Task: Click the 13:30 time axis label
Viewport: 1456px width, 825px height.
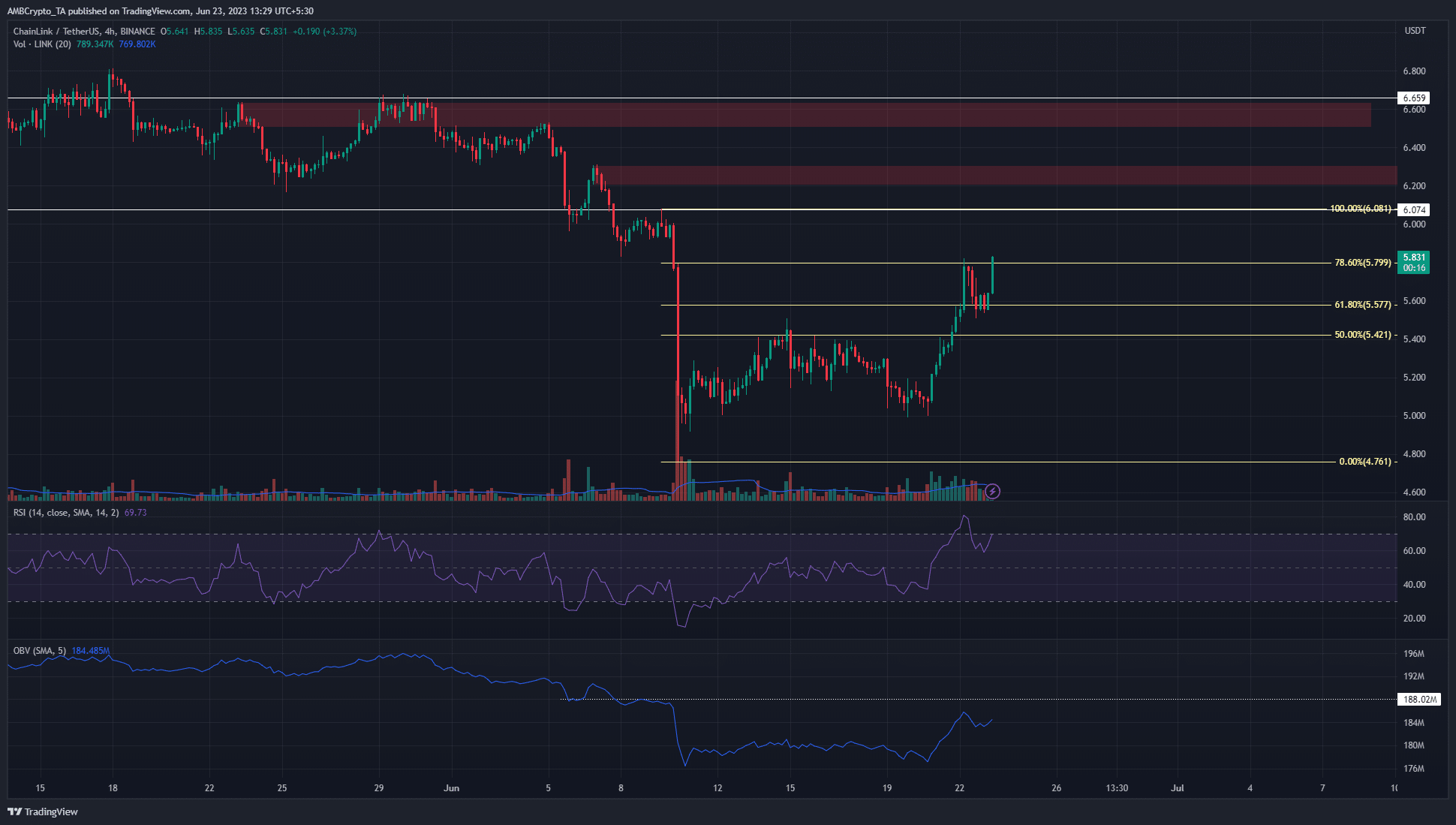Action: click(x=1117, y=788)
